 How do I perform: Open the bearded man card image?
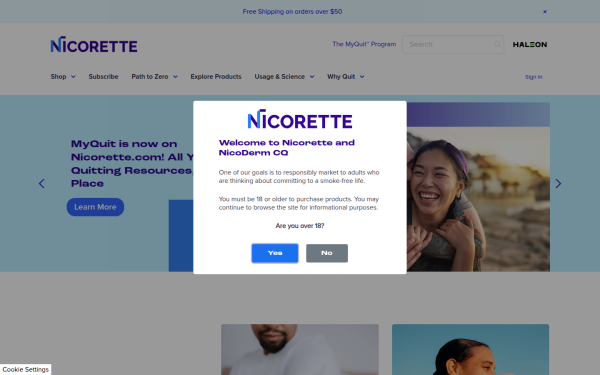(x=300, y=349)
